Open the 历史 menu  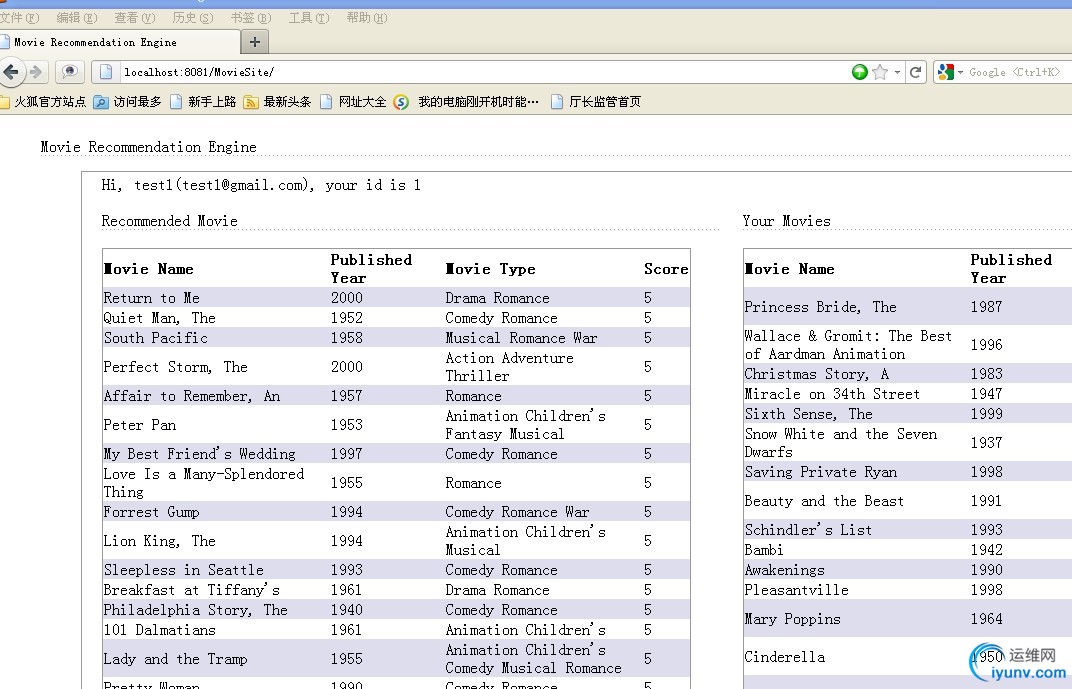coord(193,18)
